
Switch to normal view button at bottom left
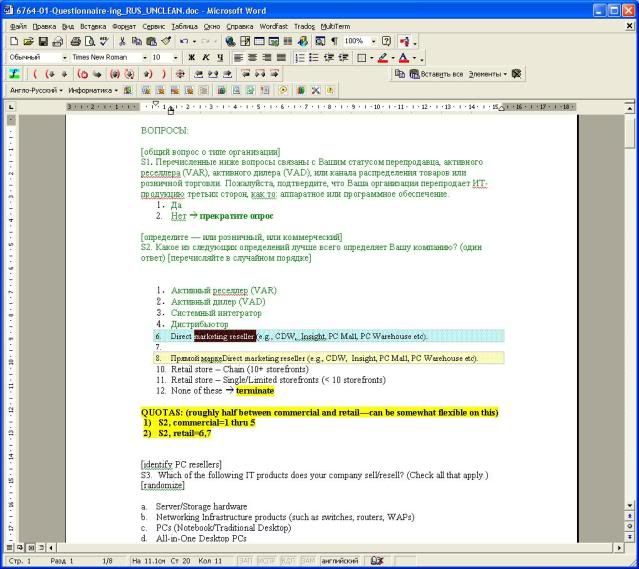coord(10,548)
